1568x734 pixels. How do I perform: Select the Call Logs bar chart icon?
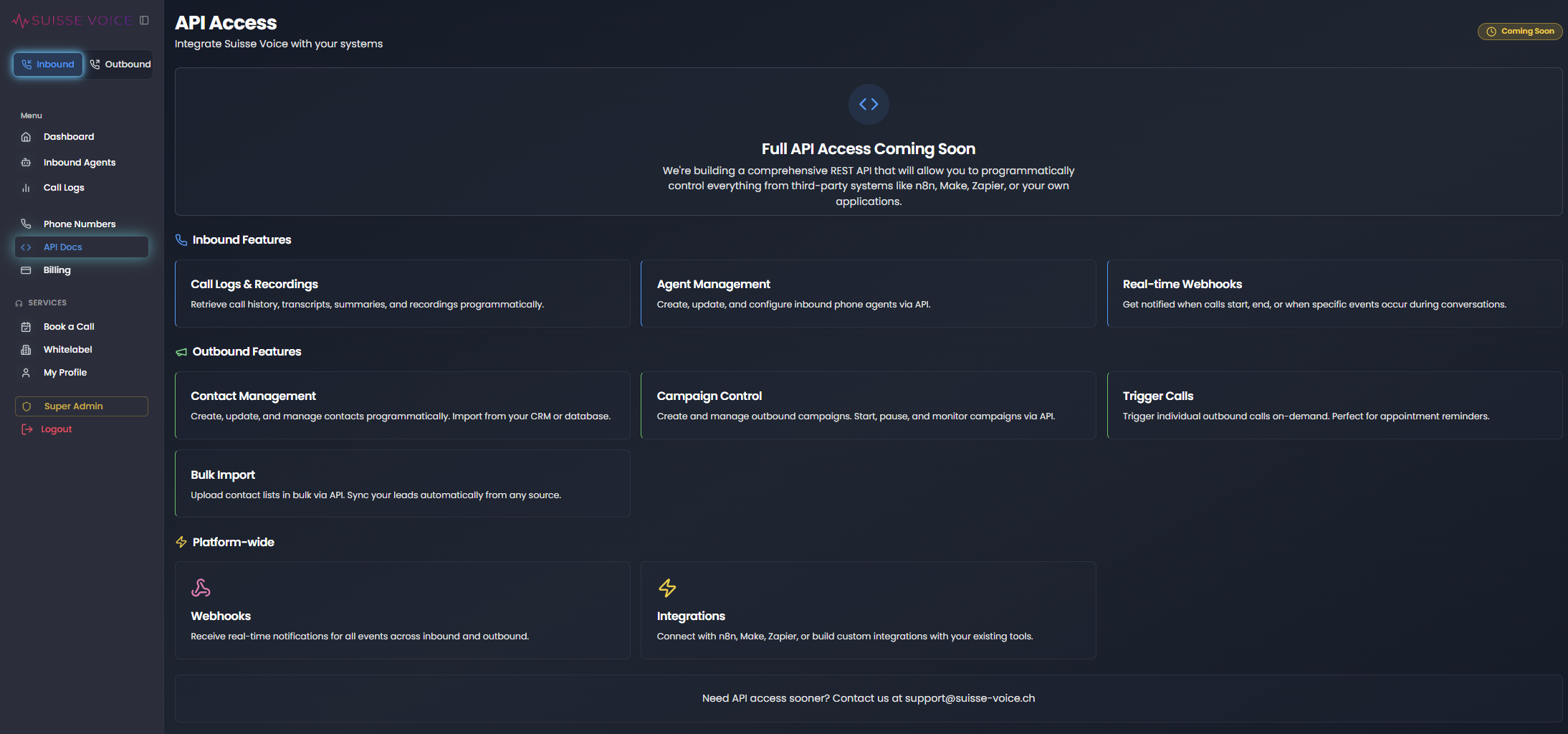(x=26, y=187)
